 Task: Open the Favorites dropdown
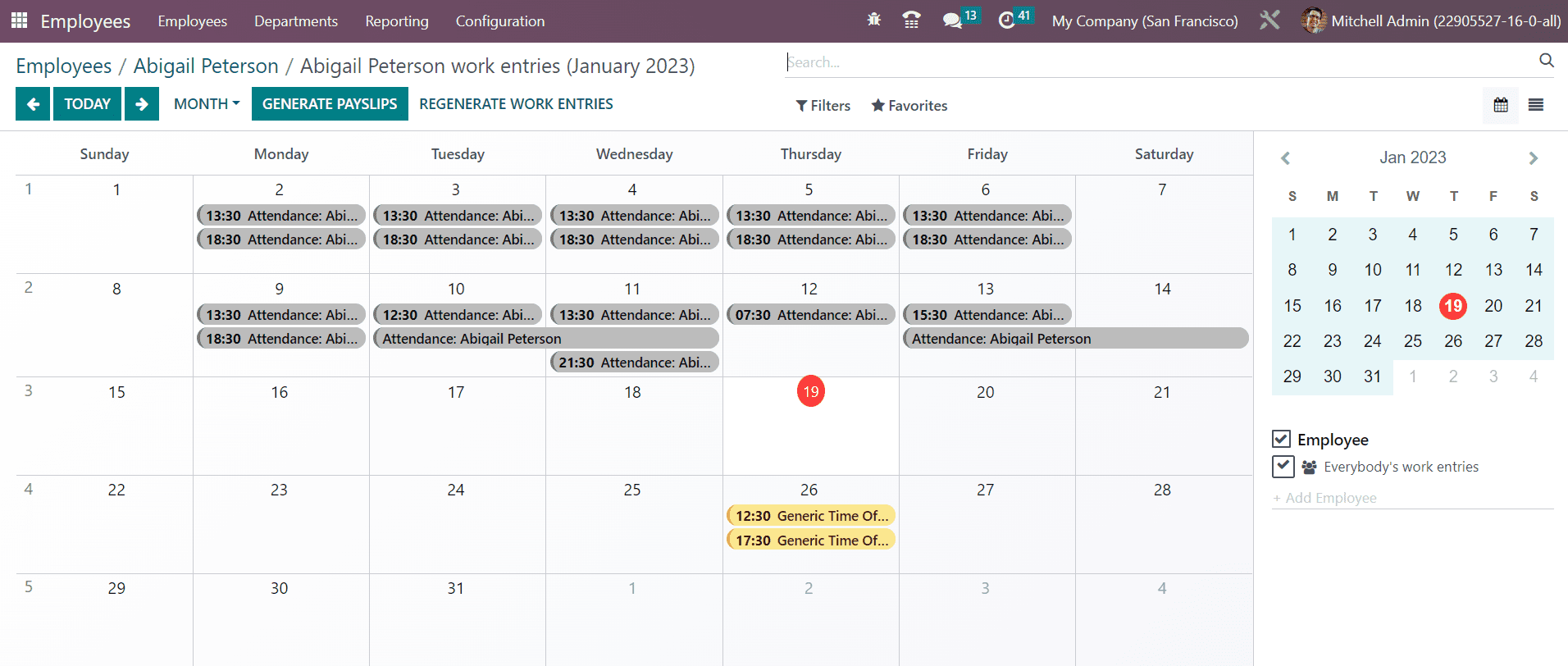tap(909, 106)
